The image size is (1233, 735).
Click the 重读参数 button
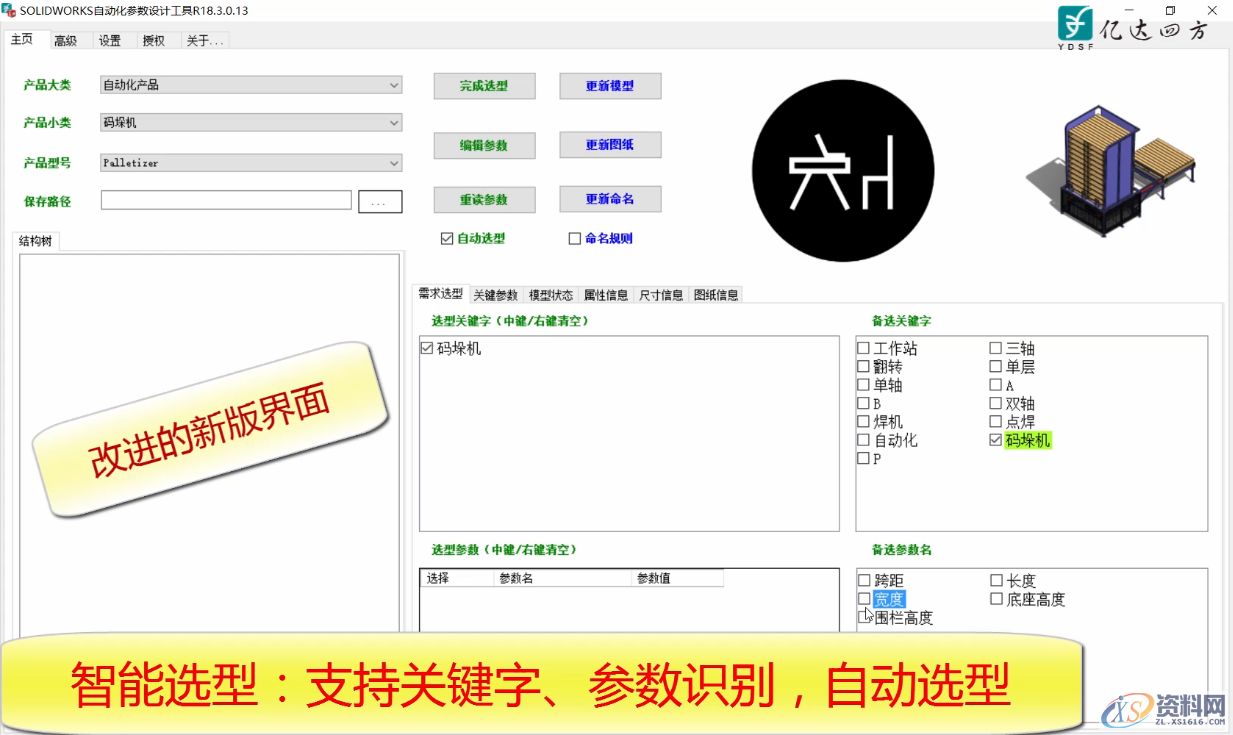(484, 199)
